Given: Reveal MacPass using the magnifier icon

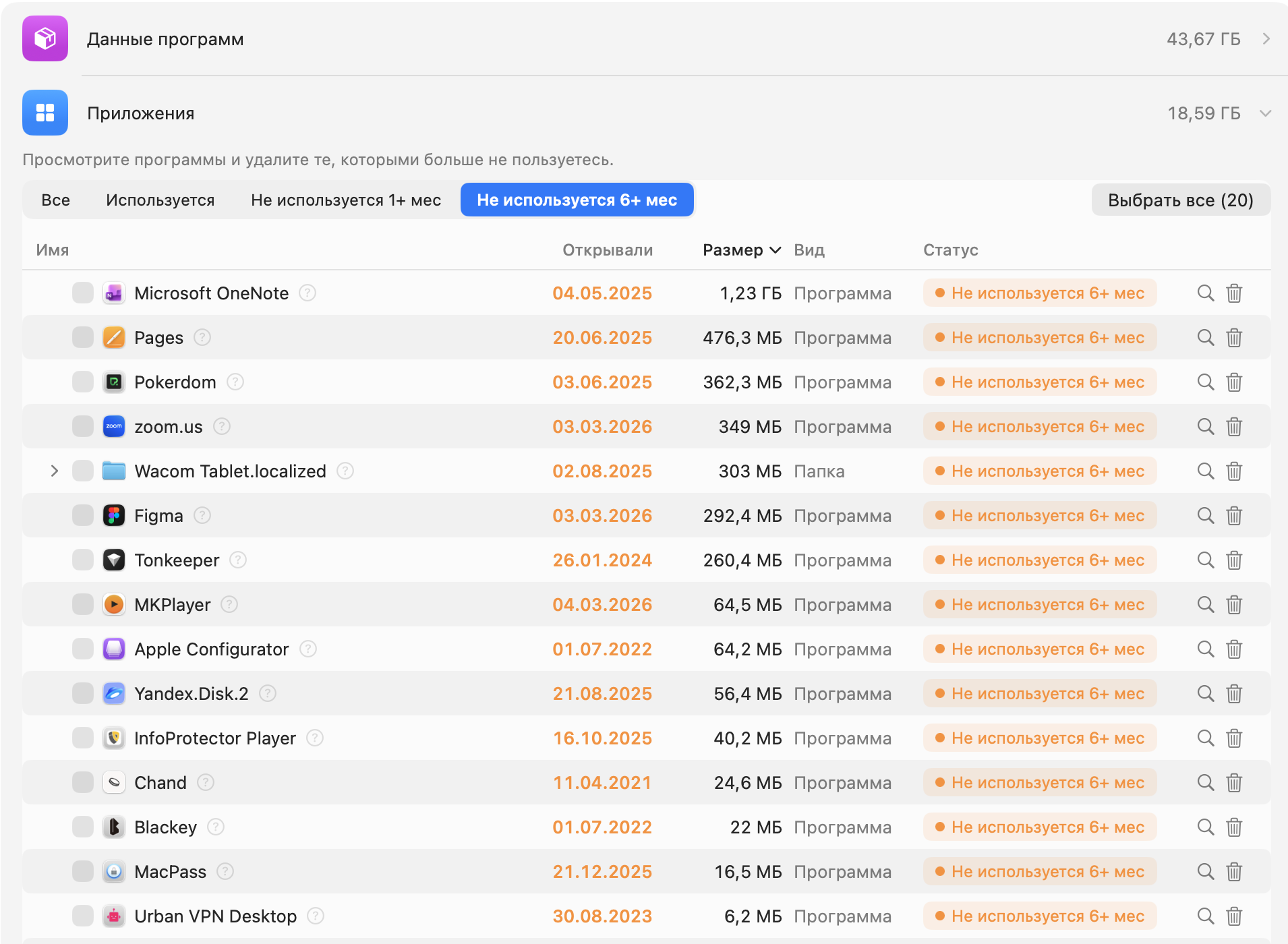Looking at the screenshot, I should tap(1206, 872).
